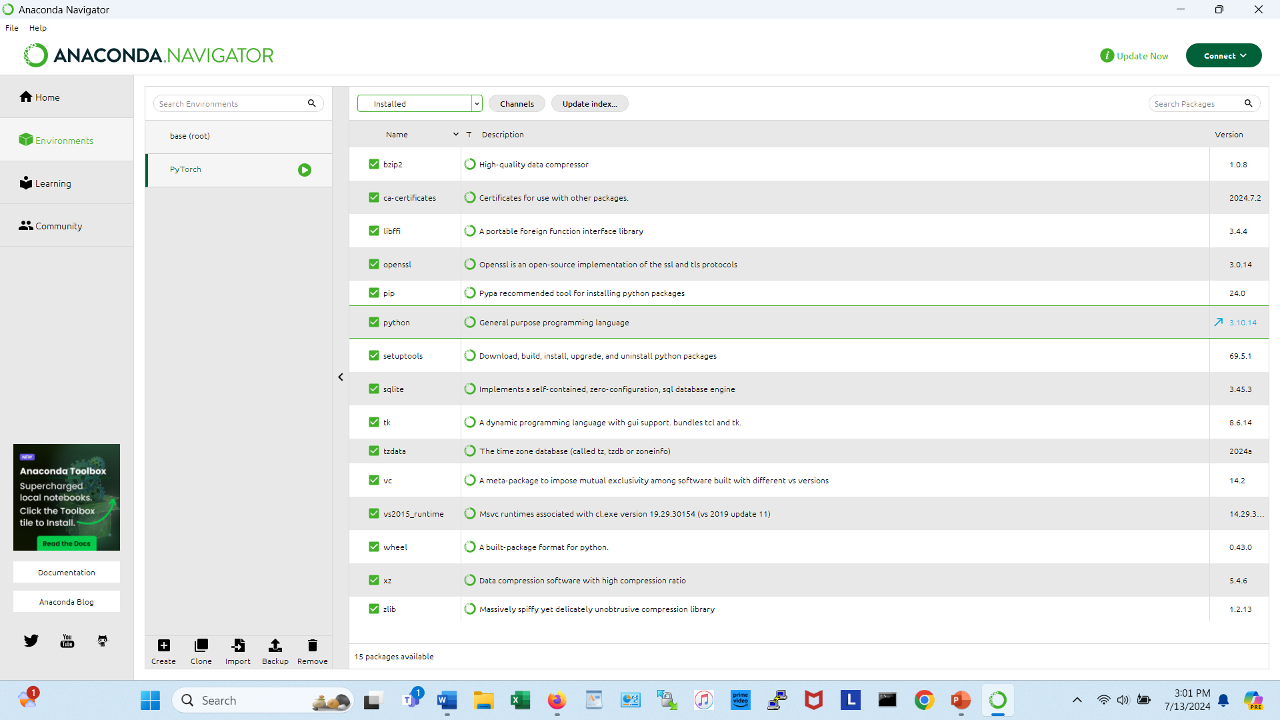Click the Update index... button
The height and width of the screenshot is (720, 1280).
[589, 104]
